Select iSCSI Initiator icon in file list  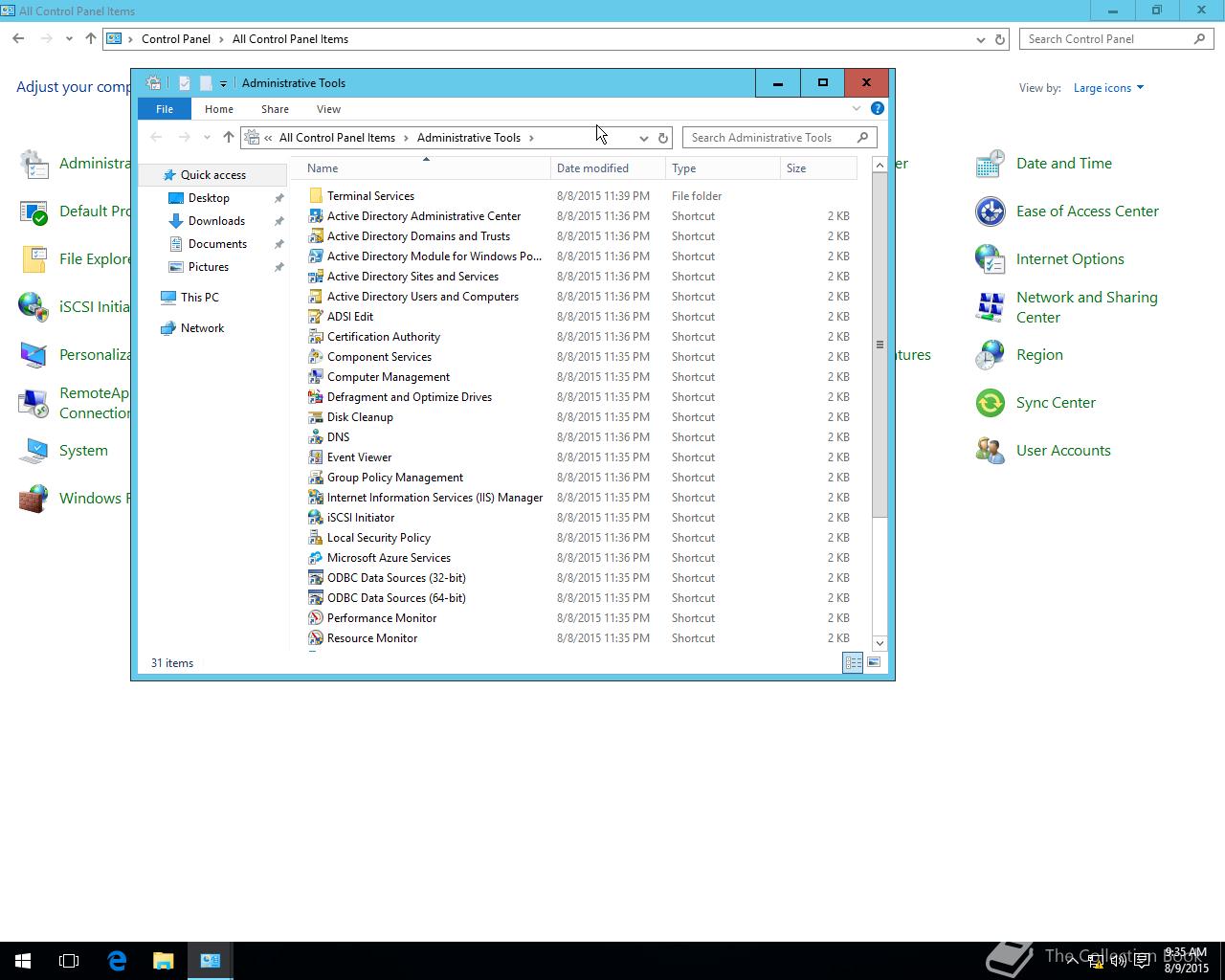[x=315, y=518]
